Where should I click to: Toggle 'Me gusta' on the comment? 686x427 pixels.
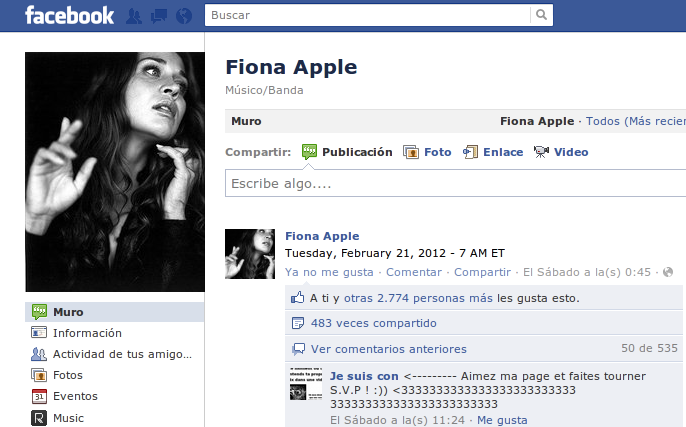[x=502, y=421]
